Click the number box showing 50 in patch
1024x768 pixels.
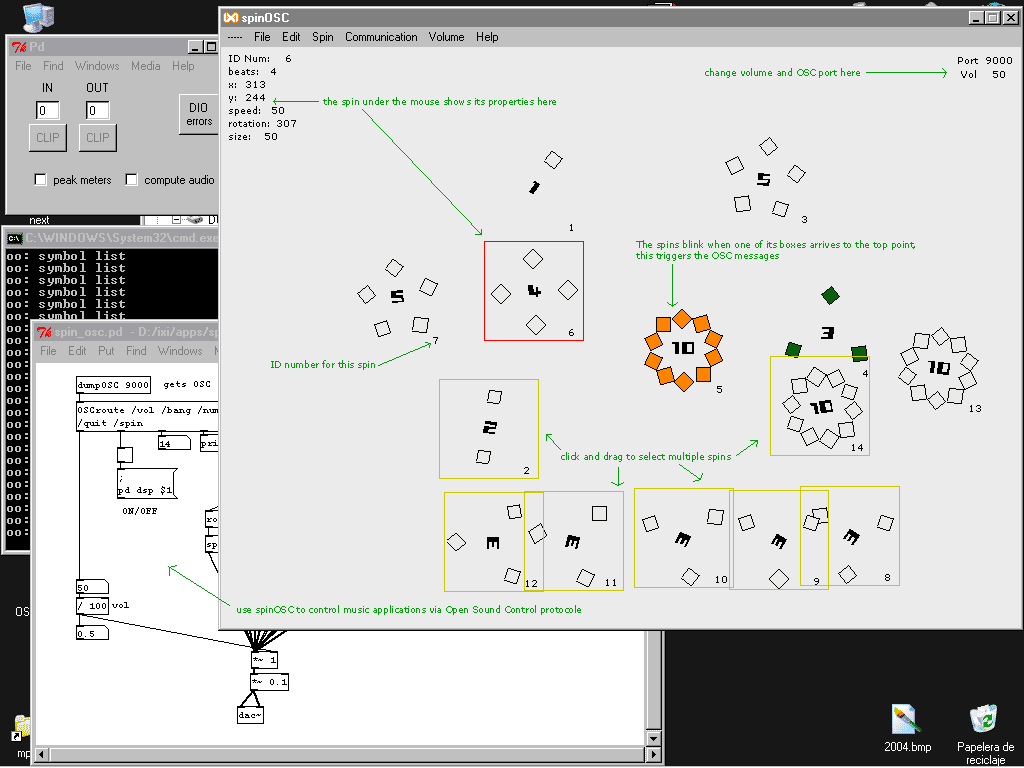pos(92,587)
